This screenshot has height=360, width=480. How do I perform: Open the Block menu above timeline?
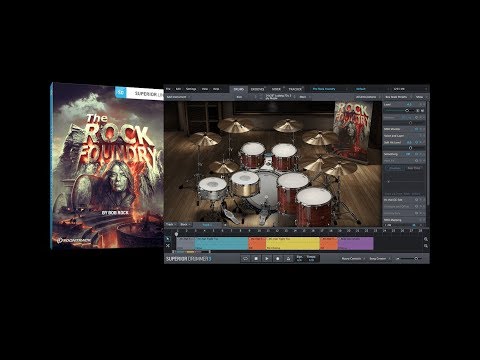coord(185,225)
